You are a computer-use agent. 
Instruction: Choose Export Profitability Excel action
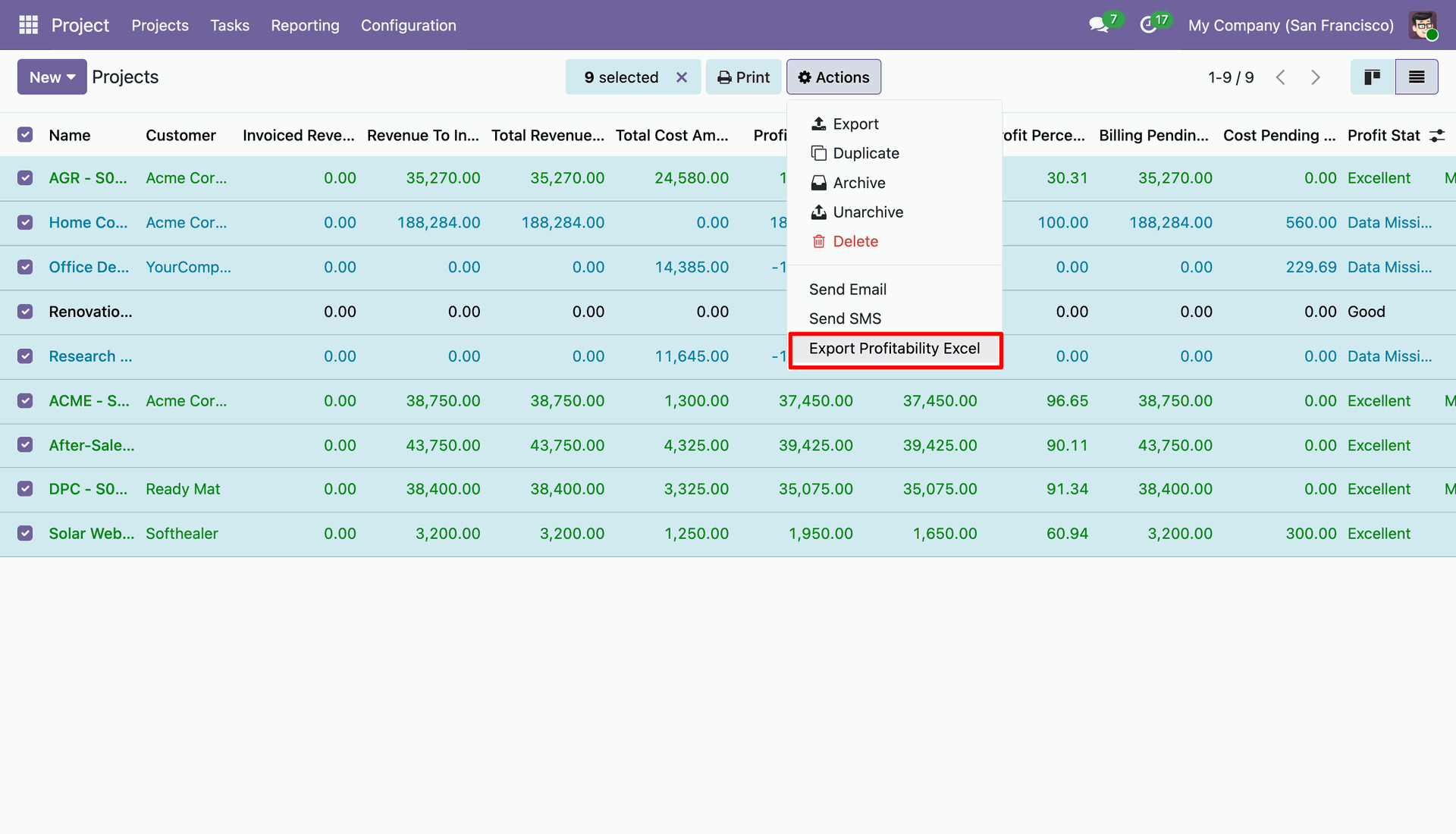pyautogui.click(x=895, y=349)
